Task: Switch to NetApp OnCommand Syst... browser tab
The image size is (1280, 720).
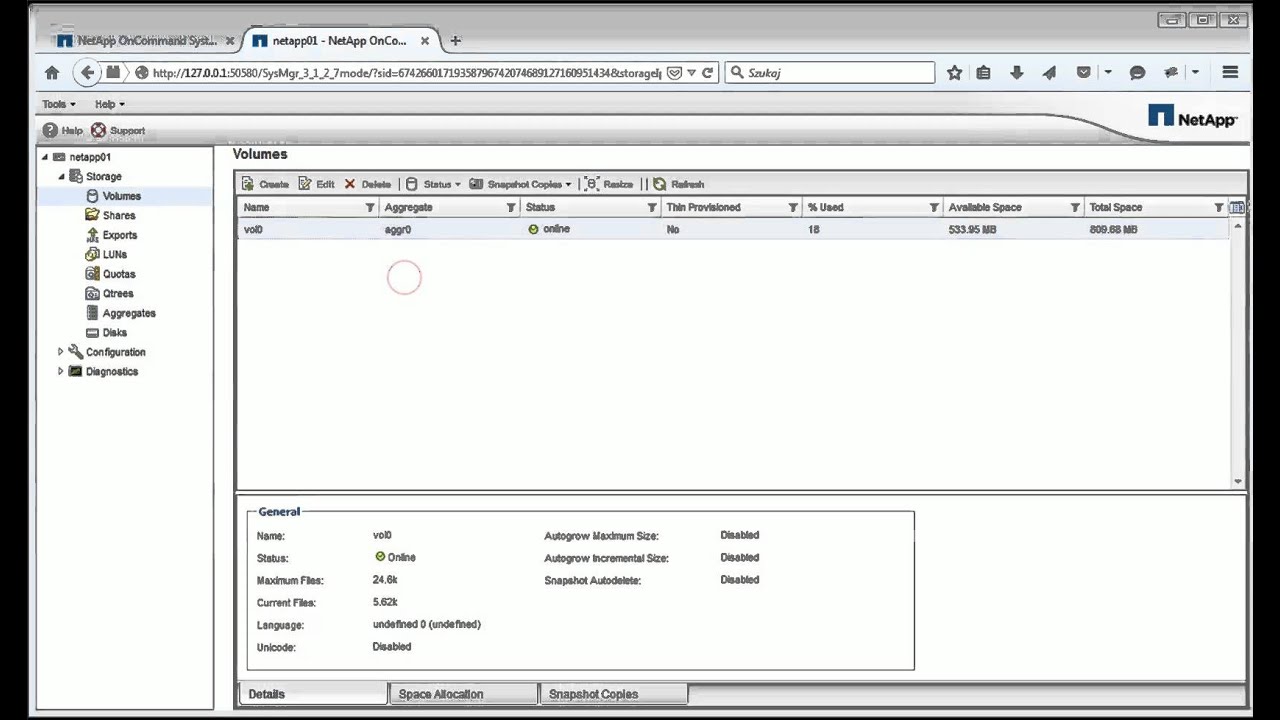Action: [144, 41]
